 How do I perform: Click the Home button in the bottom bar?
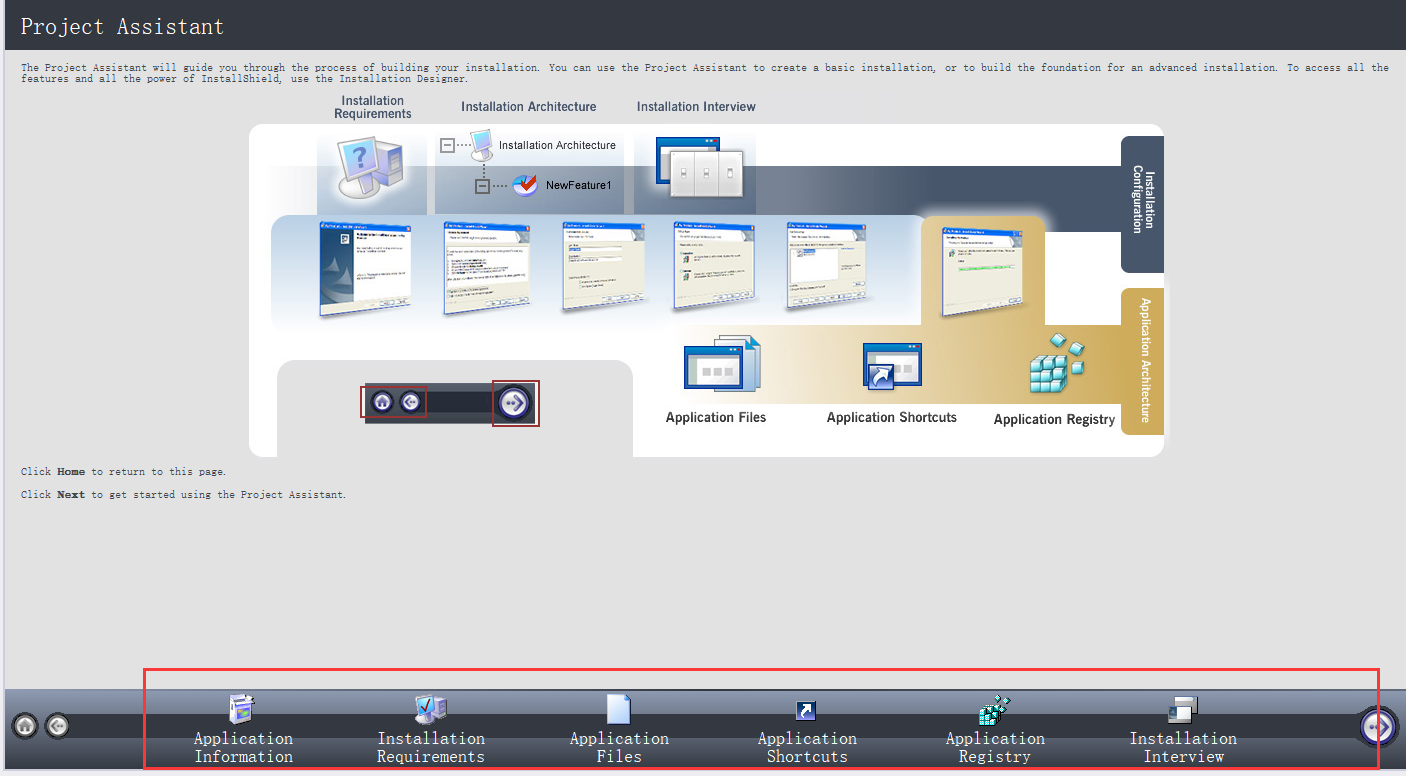[26, 726]
